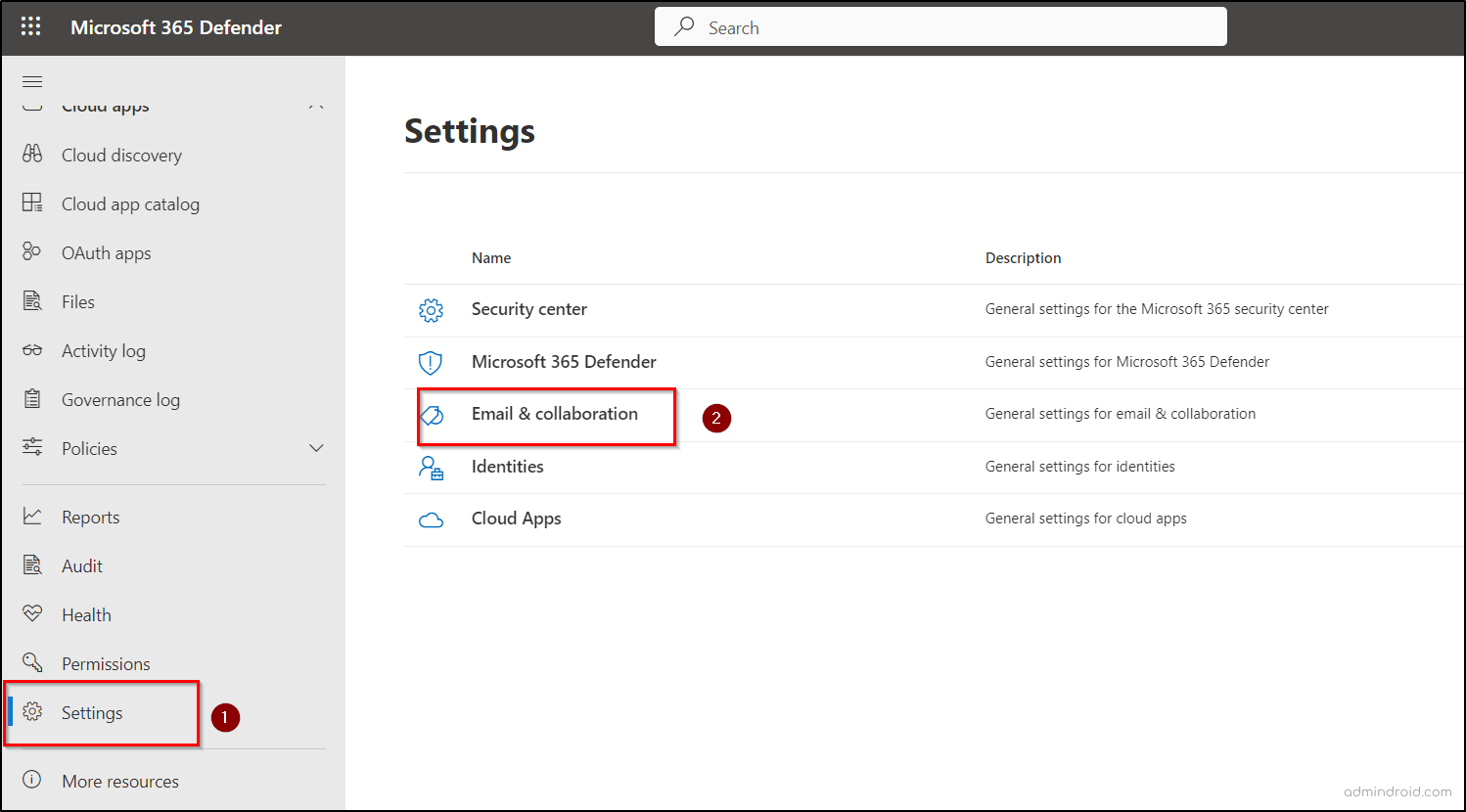Image resolution: width=1466 pixels, height=812 pixels.
Task: Open Governance log from sidebar
Action: click(x=120, y=399)
